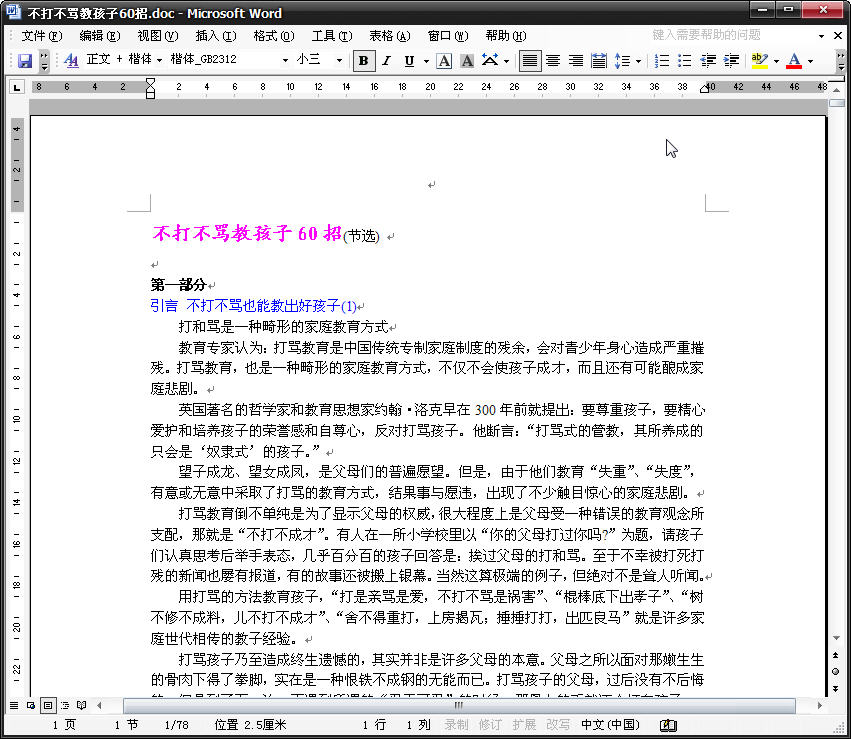Viewport: 851px width, 739px height.
Task: Open the 视图 menu
Action: click(157, 36)
